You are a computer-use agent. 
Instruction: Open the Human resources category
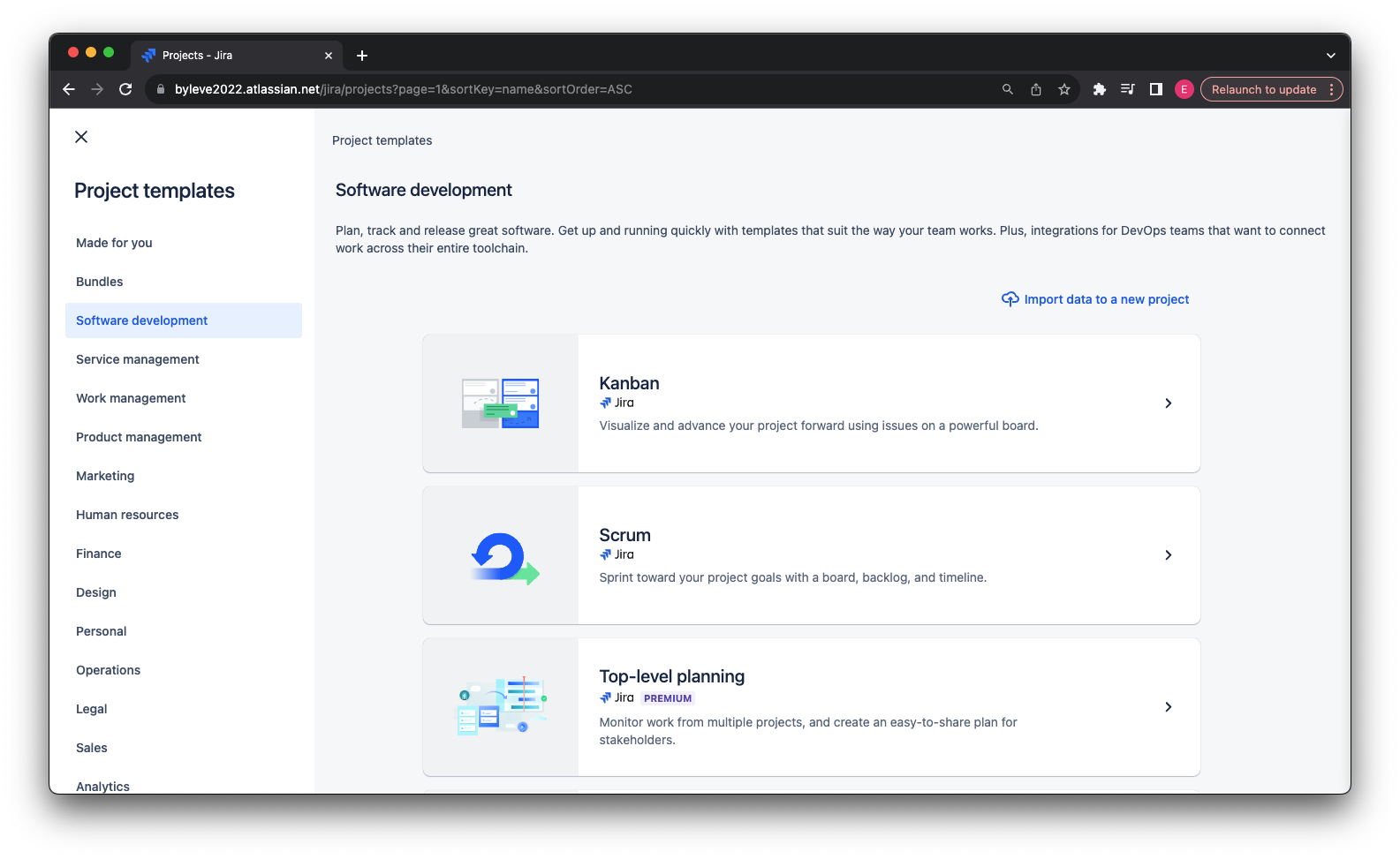click(x=127, y=515)
